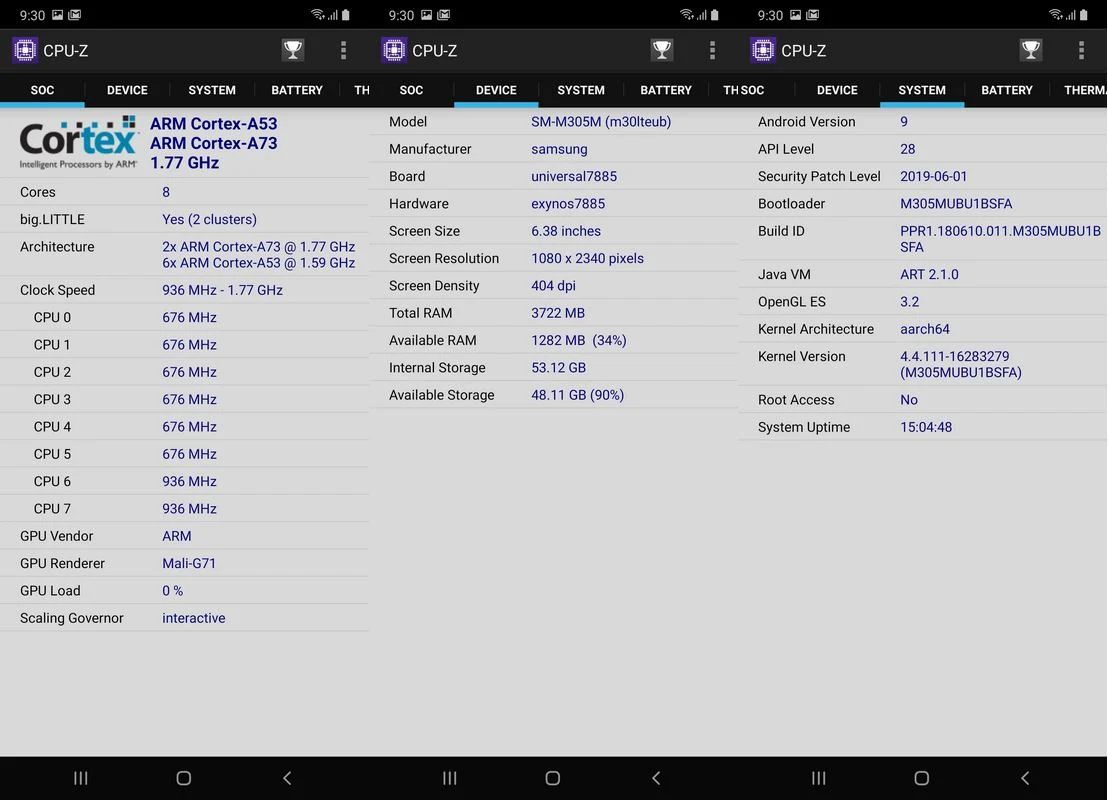Tap Kernel Architecture value aarch64
The image size is (1108, 800).
pos(925,329)
